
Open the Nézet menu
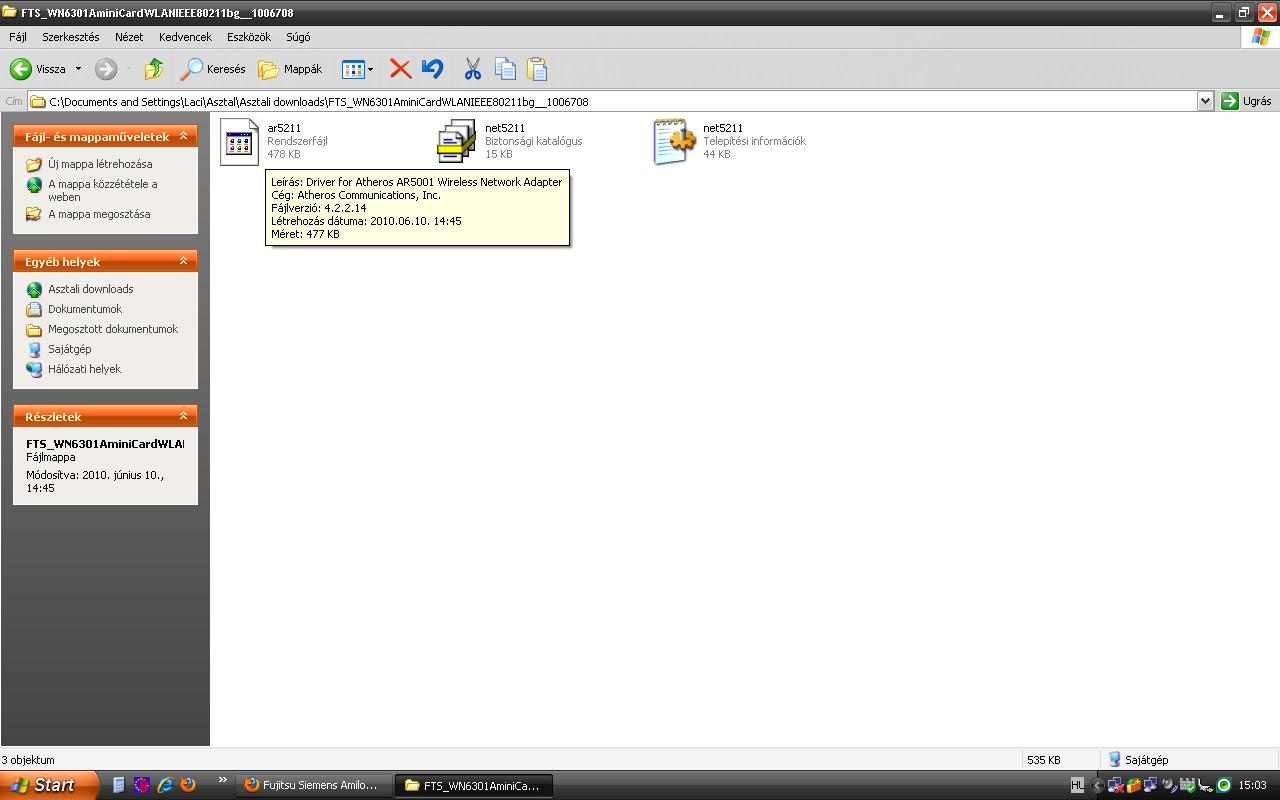pos(129,37)
